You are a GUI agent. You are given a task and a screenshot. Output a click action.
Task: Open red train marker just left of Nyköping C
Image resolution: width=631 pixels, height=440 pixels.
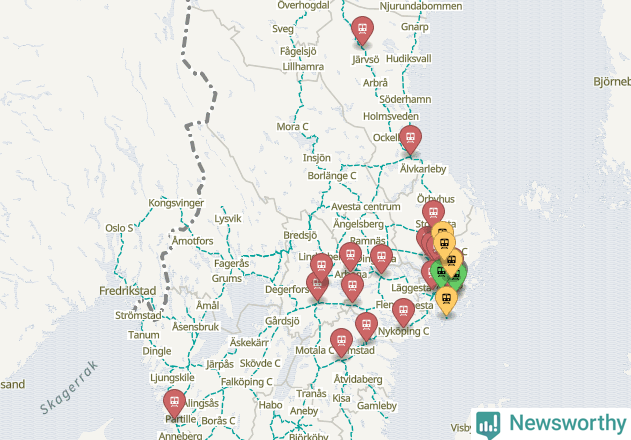pyautogui.click(x=366, y=326)
